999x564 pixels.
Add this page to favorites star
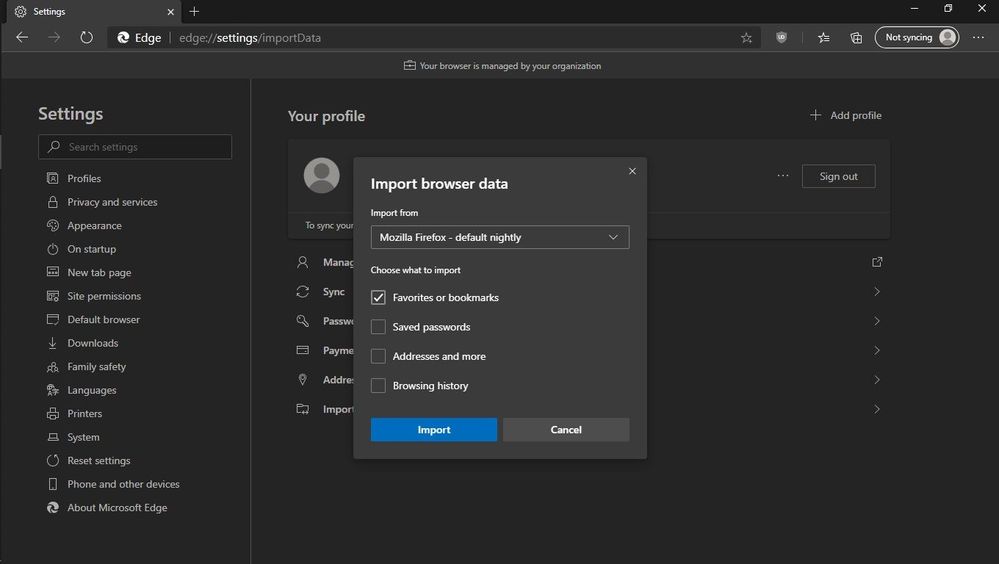click(x=746, y=38)
